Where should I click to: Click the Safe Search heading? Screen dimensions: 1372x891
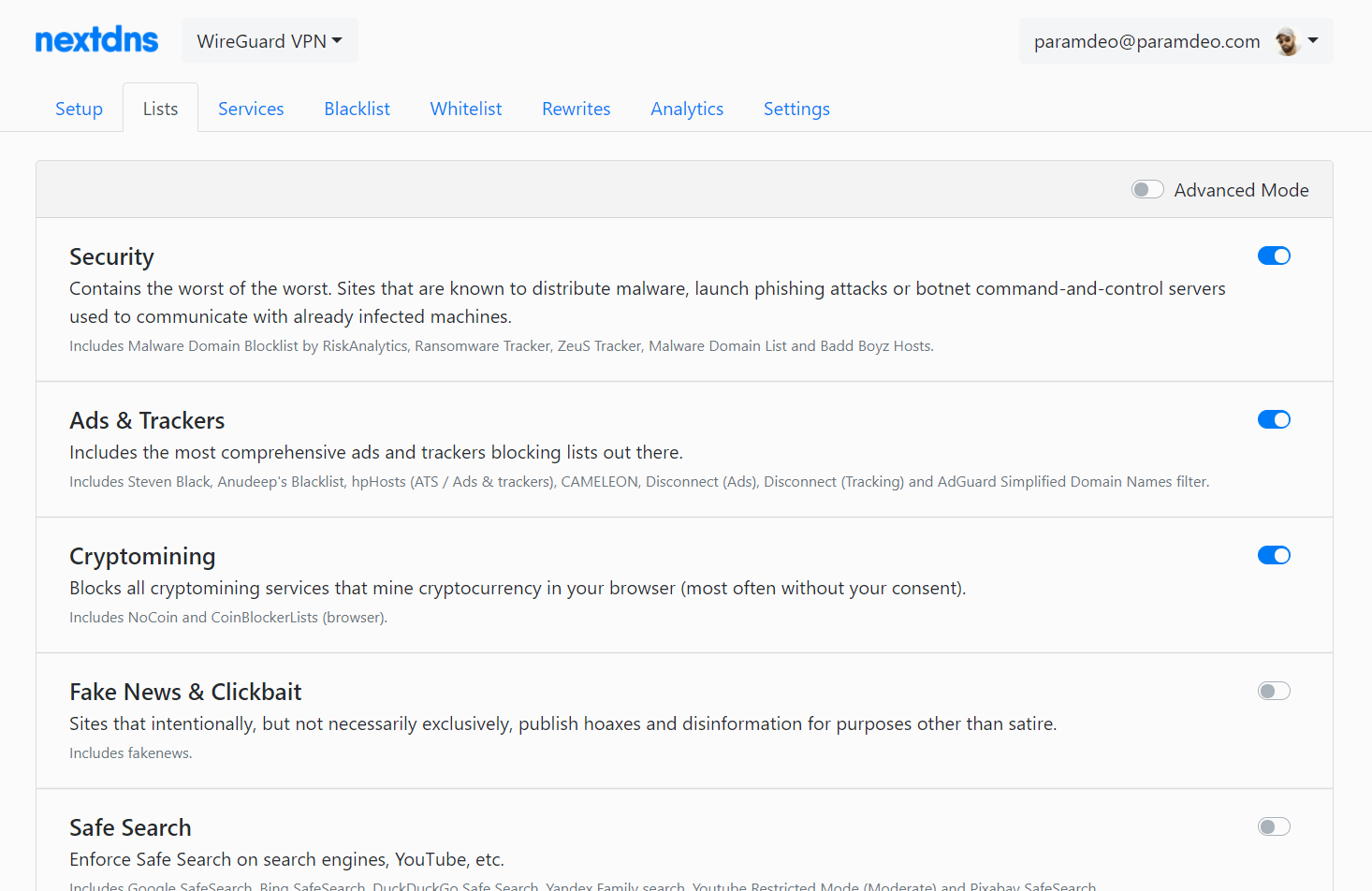(130, 827)
